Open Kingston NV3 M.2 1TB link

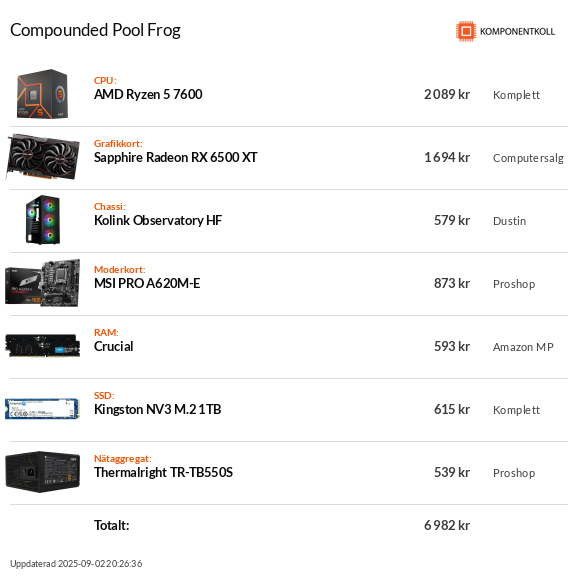pos(157,409)
